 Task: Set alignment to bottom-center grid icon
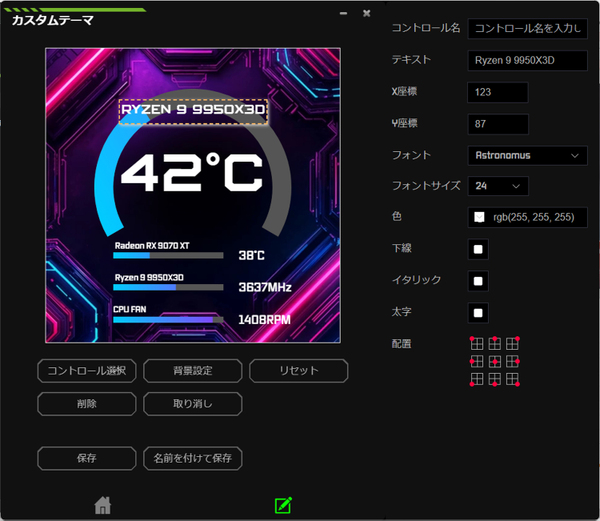494,379
